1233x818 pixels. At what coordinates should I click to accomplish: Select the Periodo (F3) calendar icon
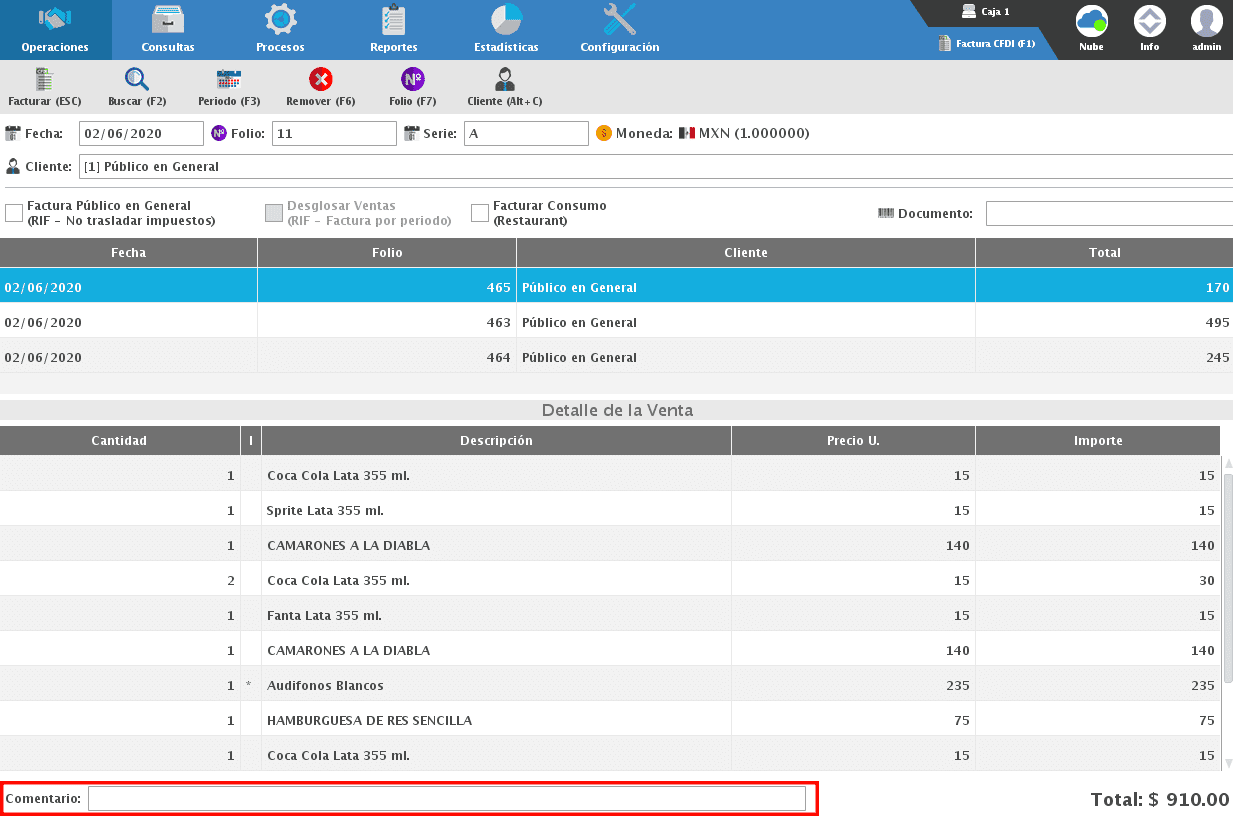[229, 80]
